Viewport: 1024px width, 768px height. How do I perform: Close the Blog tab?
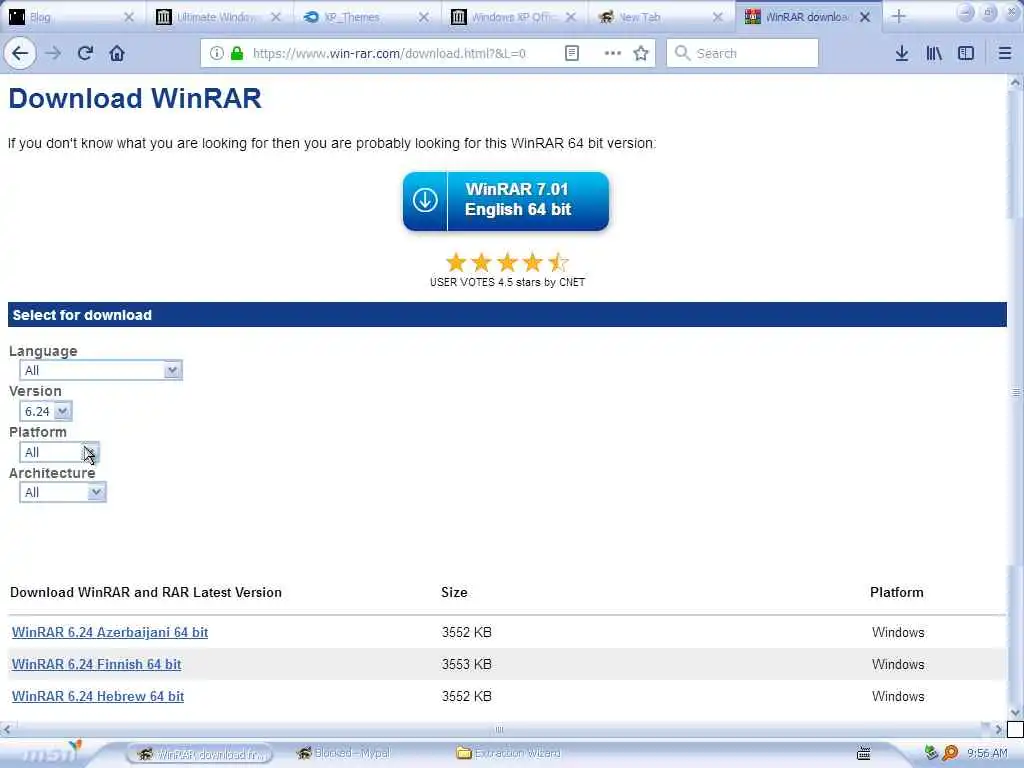point(129,17)
